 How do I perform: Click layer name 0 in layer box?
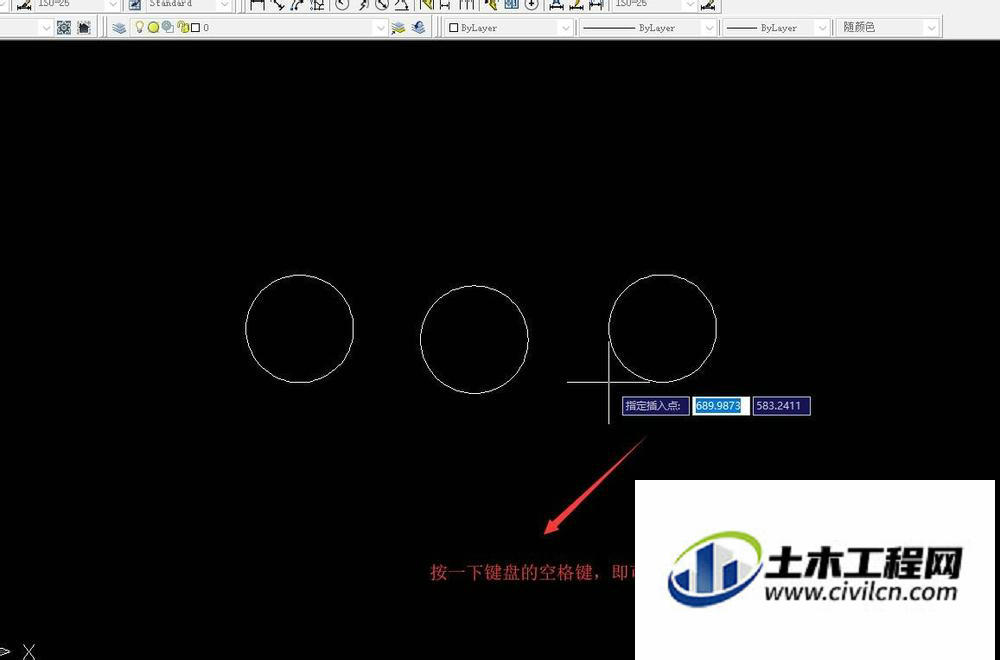[x=205, y=28]
